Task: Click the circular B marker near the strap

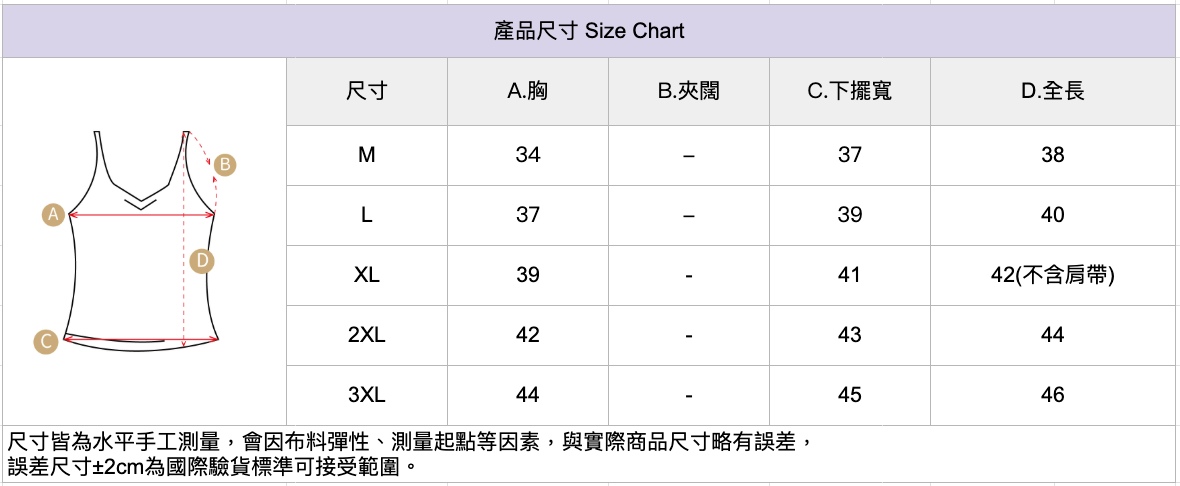Action: (x=225, y=164)
